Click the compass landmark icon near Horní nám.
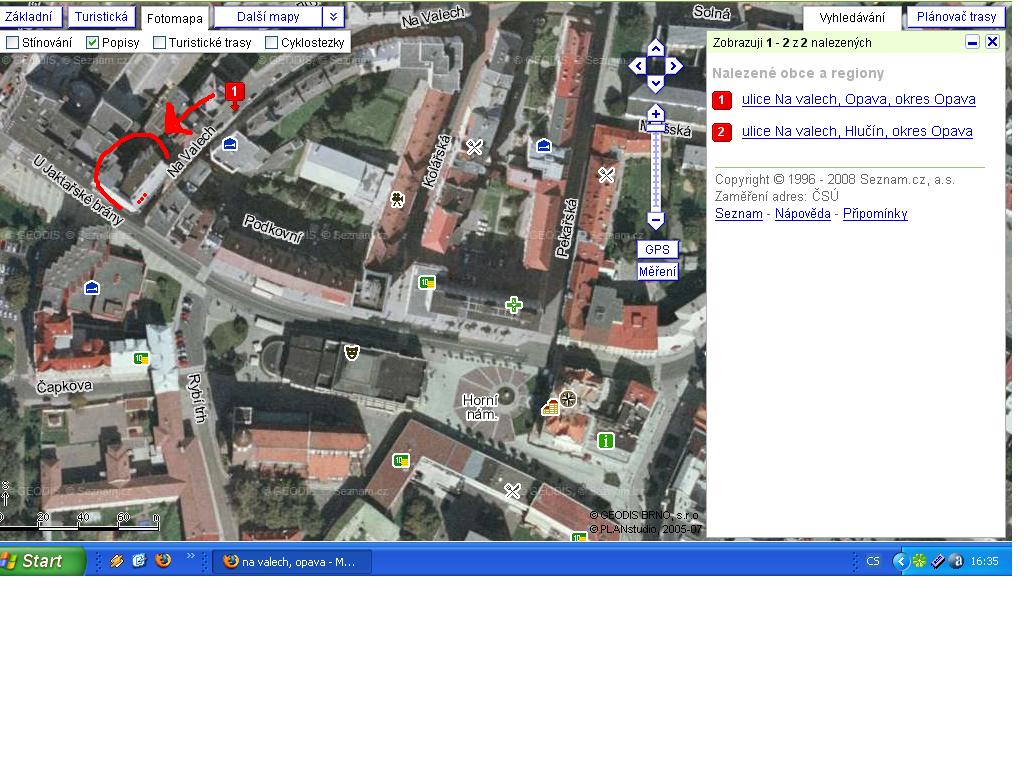Screen dimensions: 1024x768 pos(568,398)
